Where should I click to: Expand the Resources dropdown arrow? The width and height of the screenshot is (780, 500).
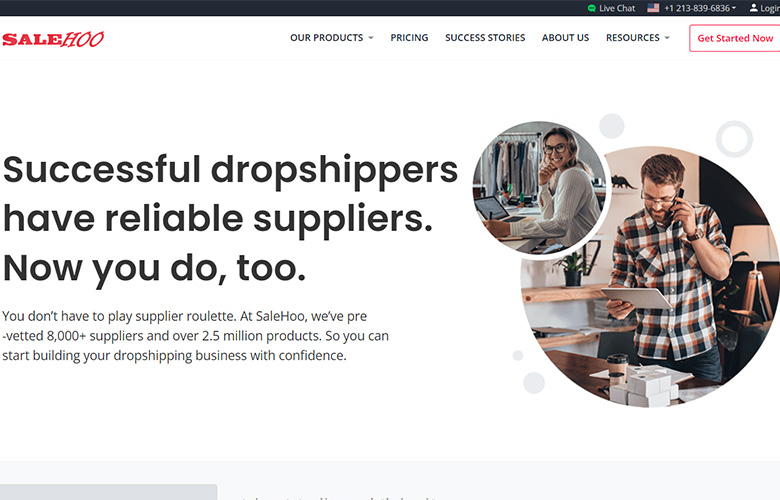(667, 38)
